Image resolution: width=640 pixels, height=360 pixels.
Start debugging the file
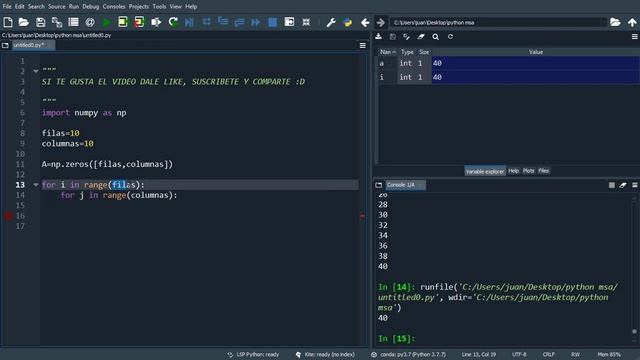click(x=189, y=22)
